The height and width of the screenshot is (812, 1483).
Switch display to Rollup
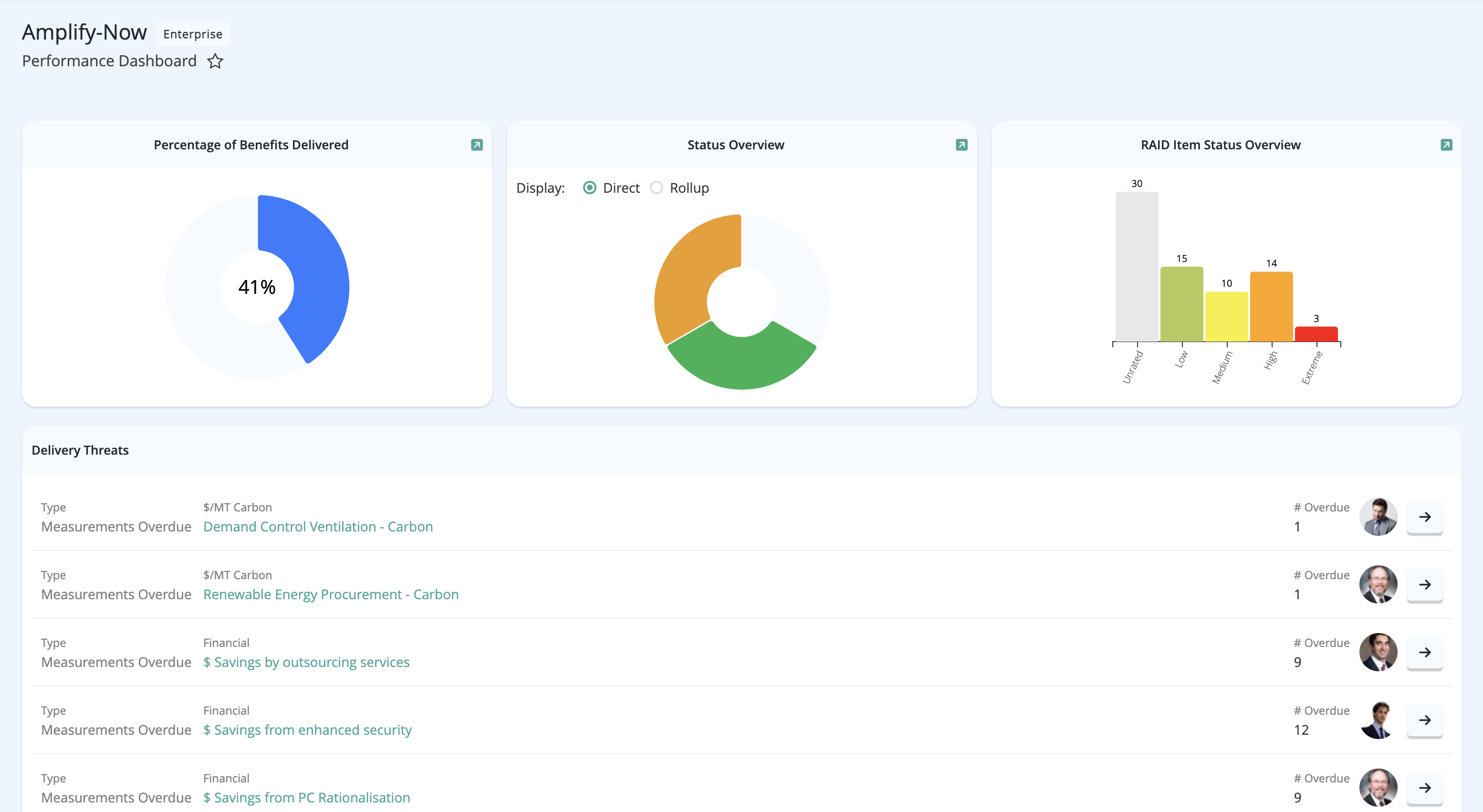pyautogui.click(x=656, y=187)
